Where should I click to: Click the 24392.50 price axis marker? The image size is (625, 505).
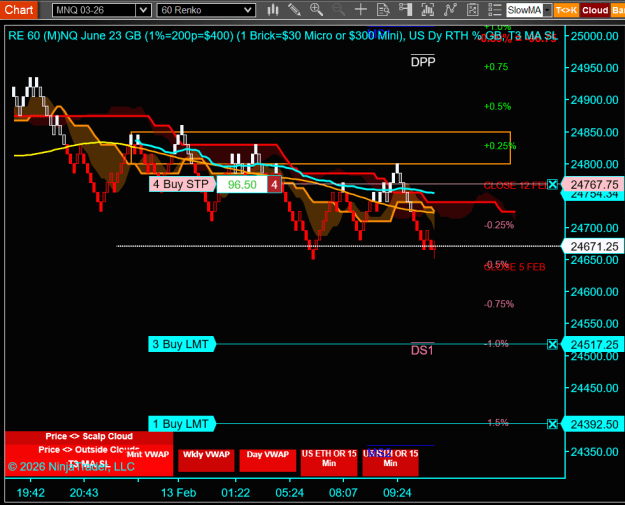tap(592, 424)
